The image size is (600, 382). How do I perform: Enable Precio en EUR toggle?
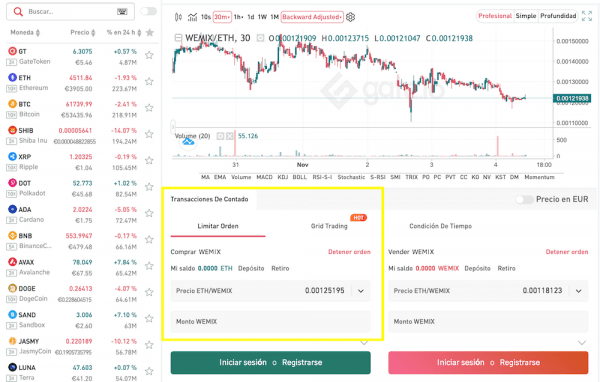(524, 199)
